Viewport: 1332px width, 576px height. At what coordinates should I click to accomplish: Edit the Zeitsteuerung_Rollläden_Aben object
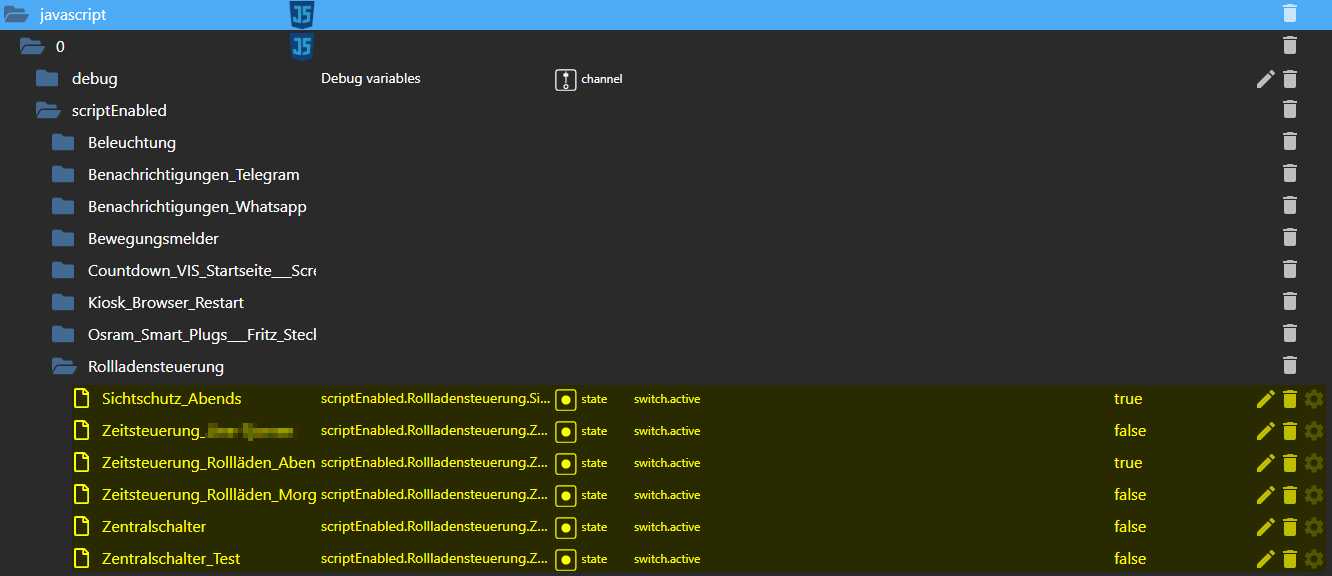point(1266,463)
